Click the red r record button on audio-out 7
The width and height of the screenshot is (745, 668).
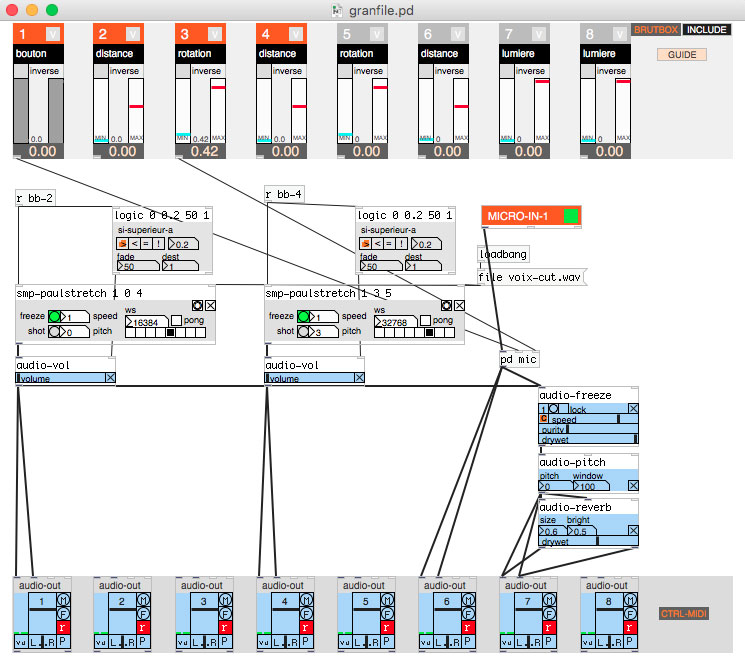coord(548,628)
